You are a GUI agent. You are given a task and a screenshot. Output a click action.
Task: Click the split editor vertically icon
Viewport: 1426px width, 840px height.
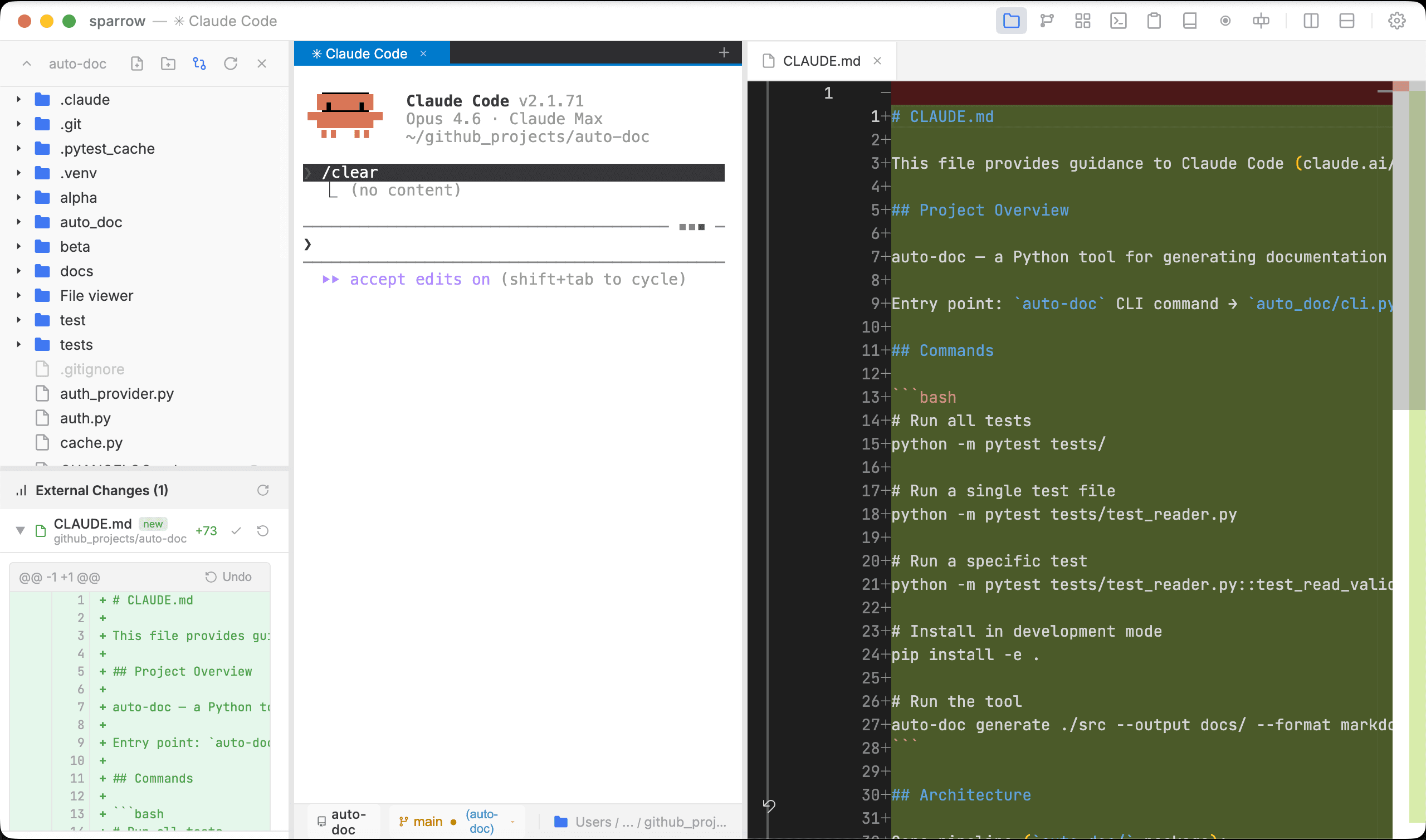(1311, 21)
